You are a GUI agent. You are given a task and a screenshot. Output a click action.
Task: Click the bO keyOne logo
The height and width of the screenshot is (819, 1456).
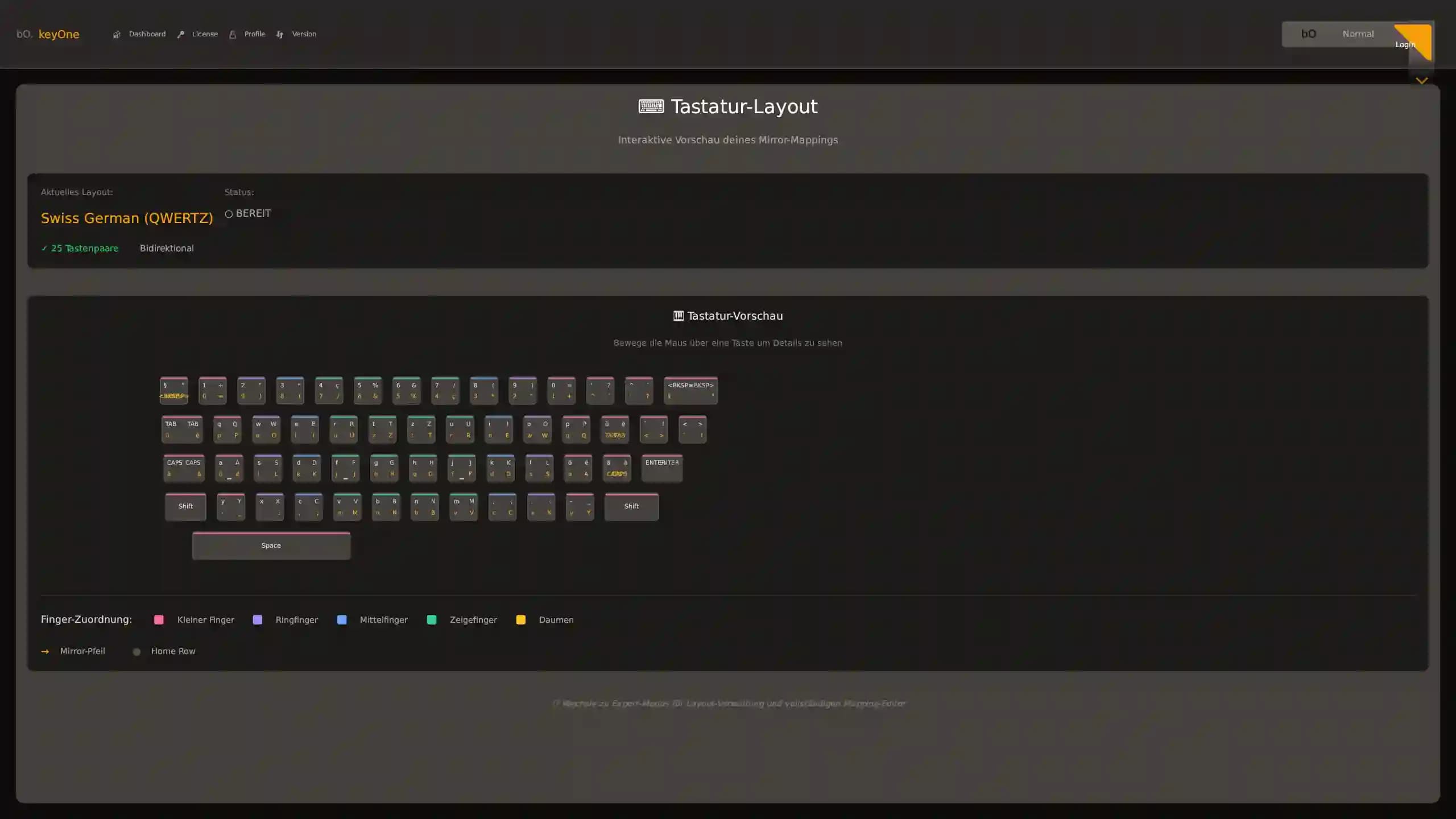[47, 34]
